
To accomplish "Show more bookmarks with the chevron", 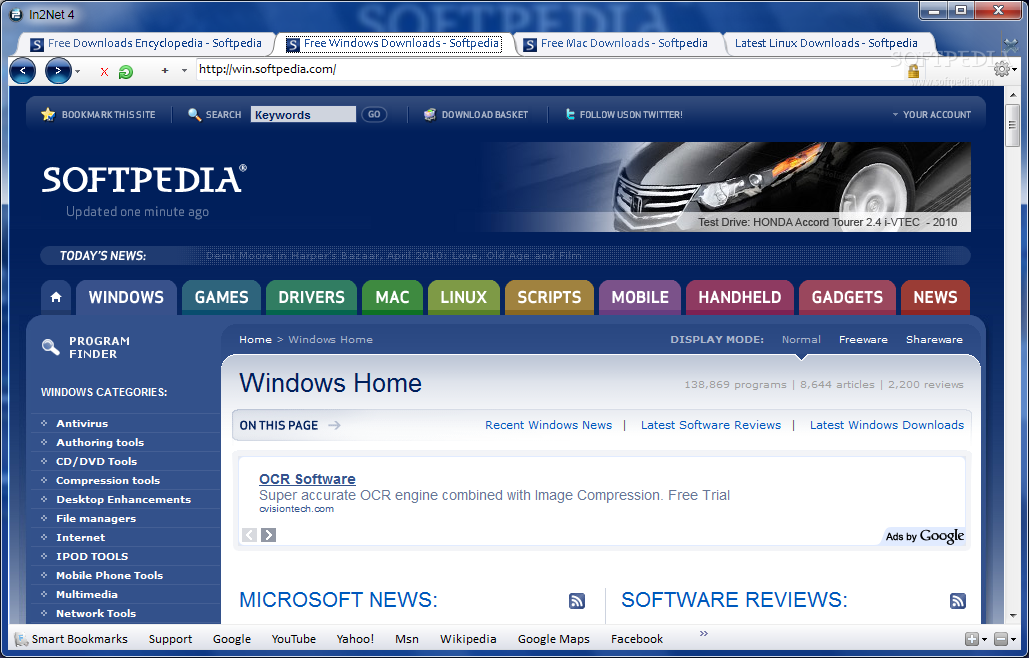I will pos(704,633).
